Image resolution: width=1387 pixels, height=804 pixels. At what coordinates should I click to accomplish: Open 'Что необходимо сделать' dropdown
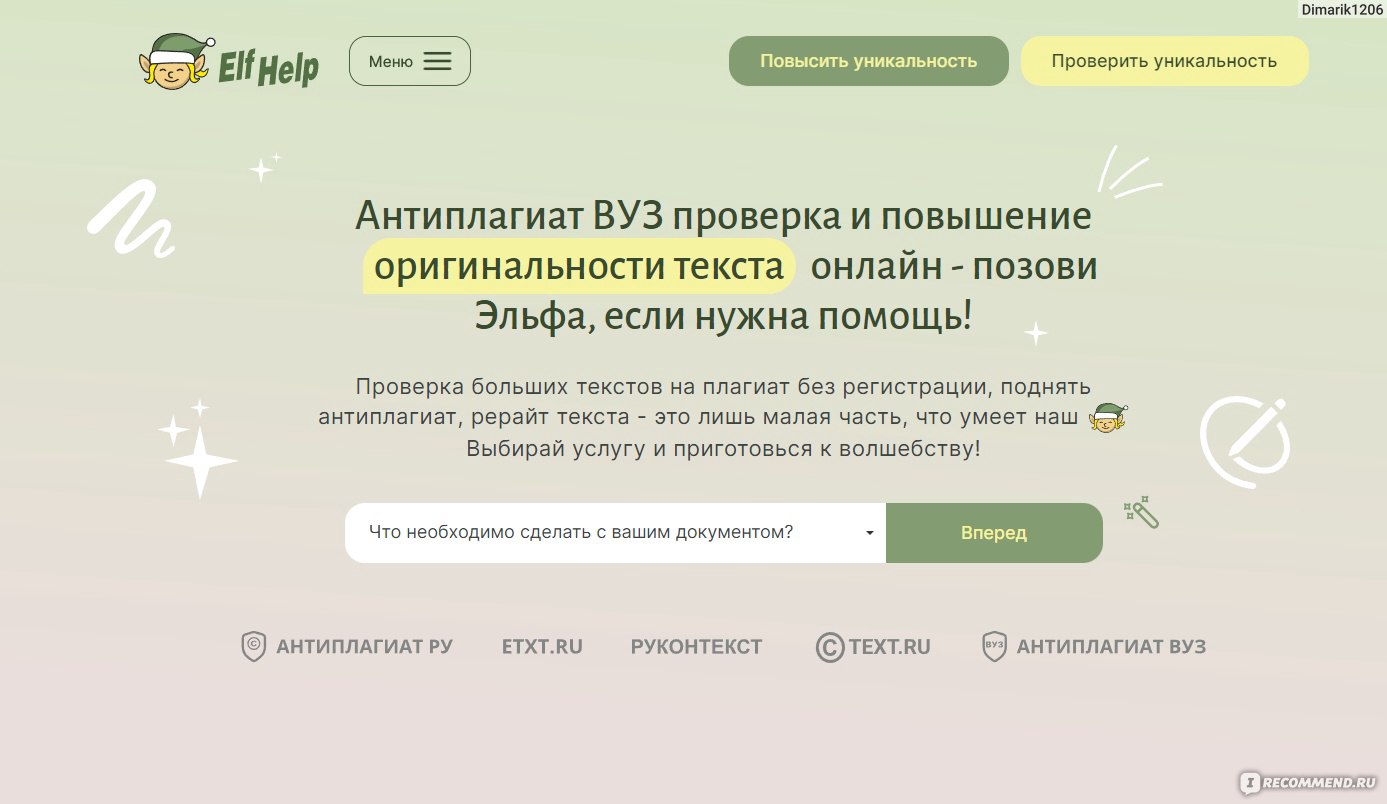[615, 533]
